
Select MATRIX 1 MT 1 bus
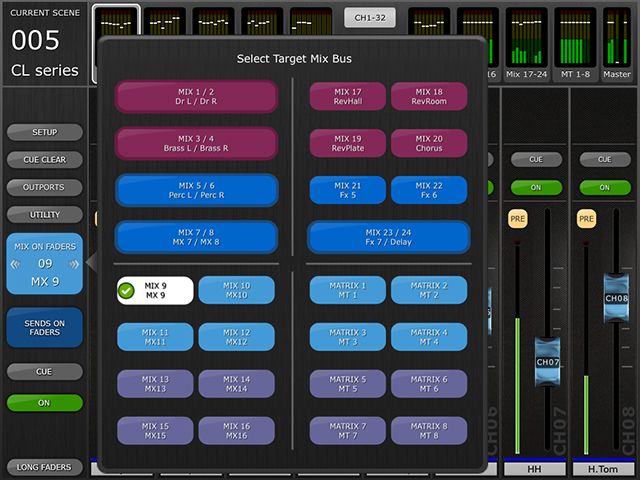tap(348, 291)
